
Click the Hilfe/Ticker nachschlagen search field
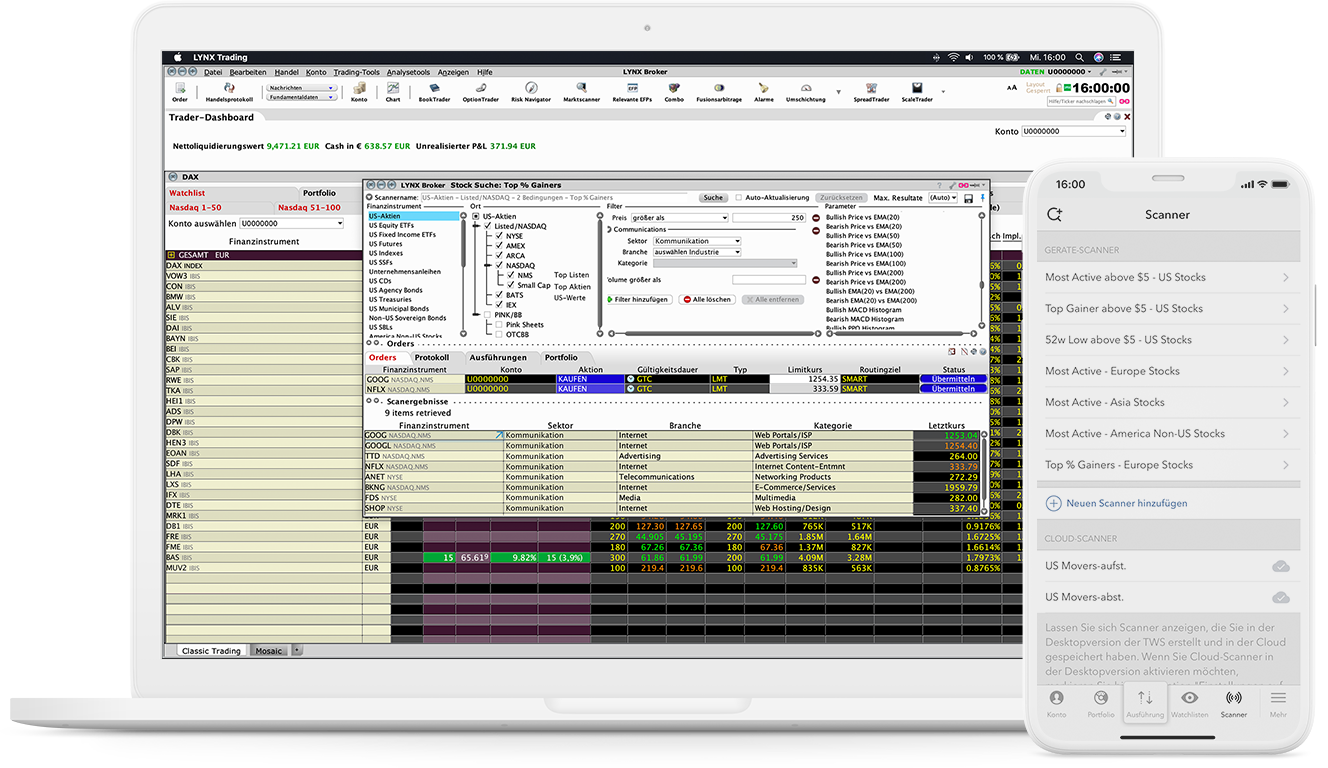tap(1082, 101)
